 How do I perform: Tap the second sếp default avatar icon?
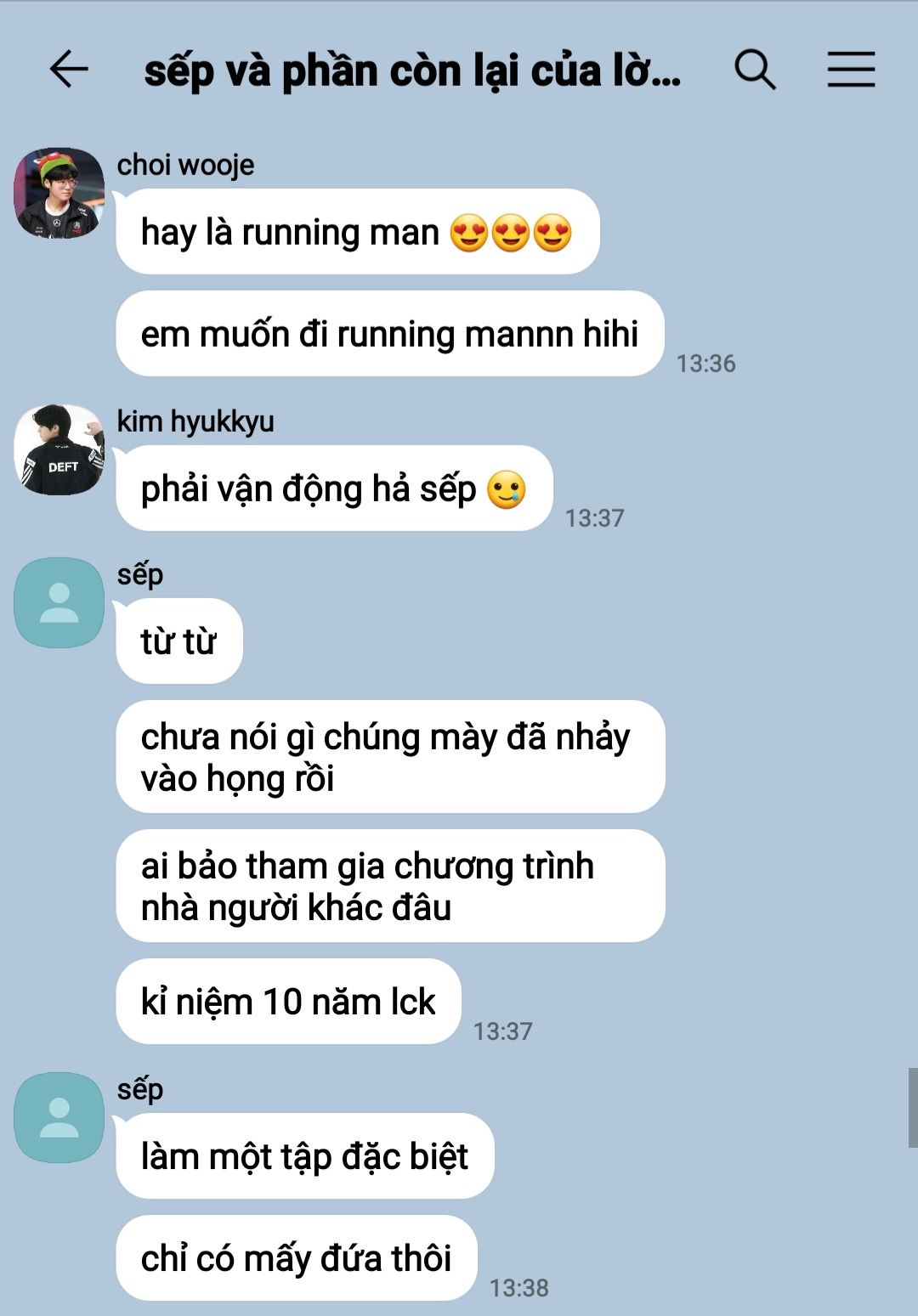click(59, 1117)
